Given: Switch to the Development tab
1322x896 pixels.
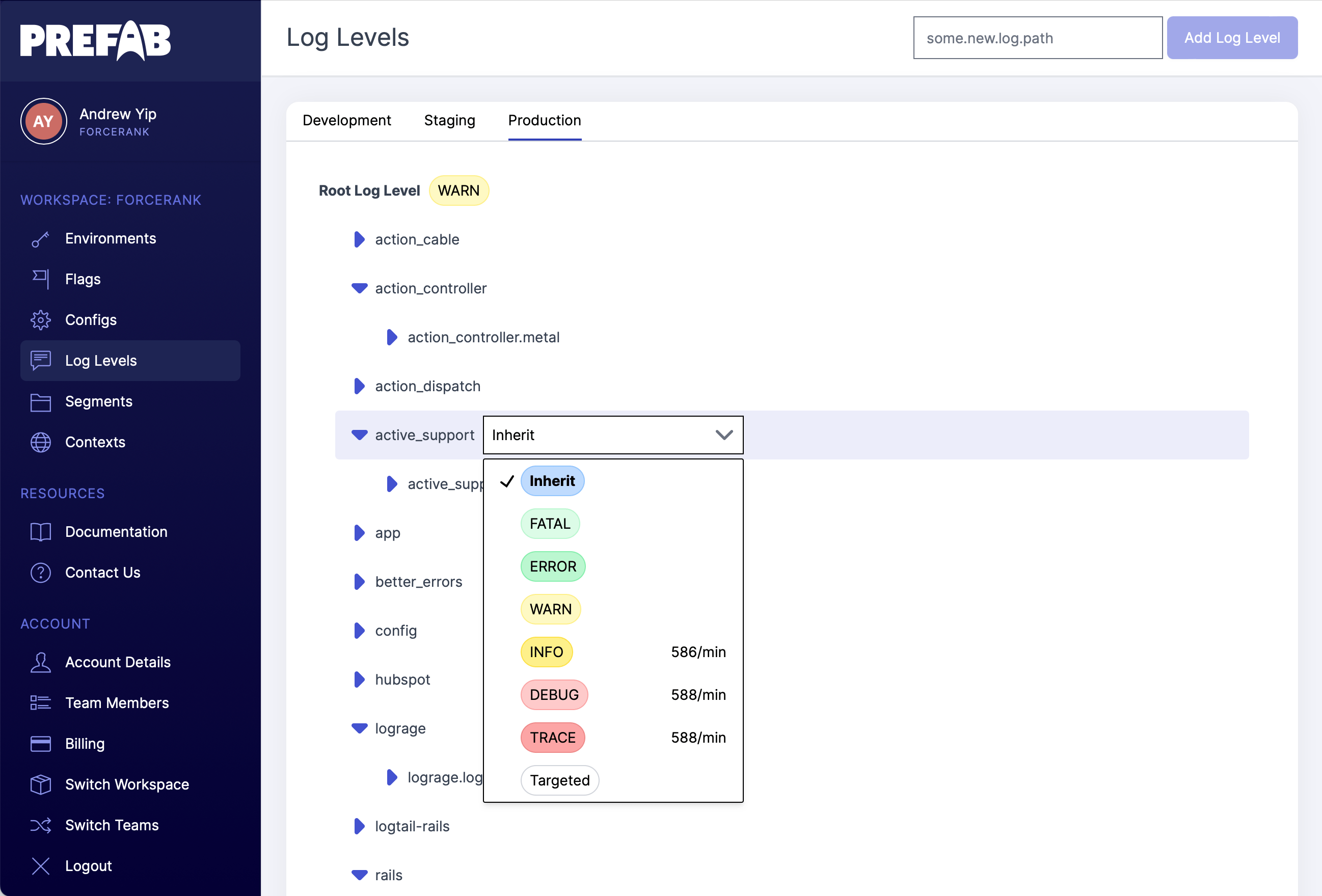Looking at the screenshot, I should click(x=346, y=121).
